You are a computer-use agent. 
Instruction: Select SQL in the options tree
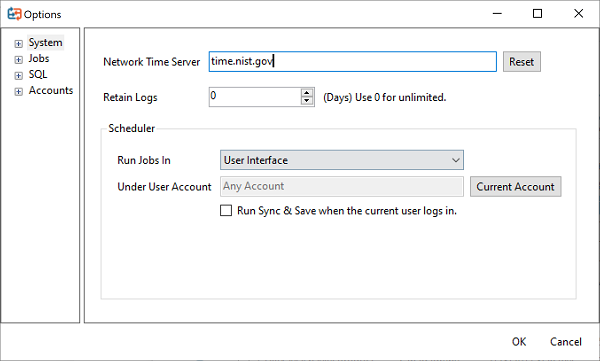38,75
